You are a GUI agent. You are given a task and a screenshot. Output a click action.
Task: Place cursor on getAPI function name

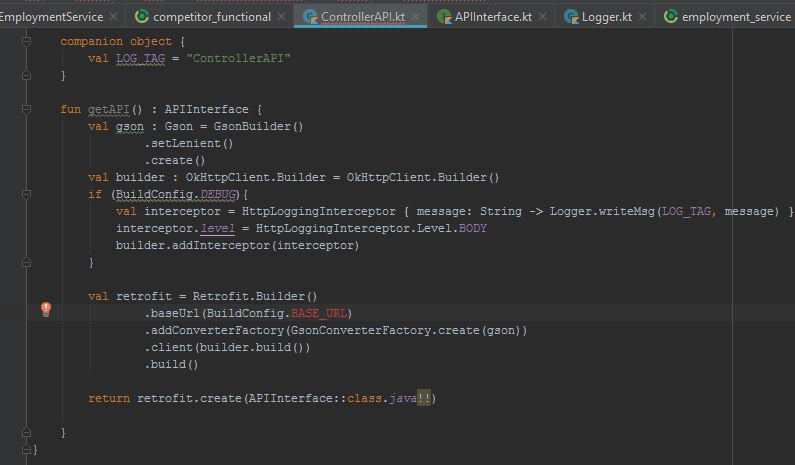[x=109, y=109]
